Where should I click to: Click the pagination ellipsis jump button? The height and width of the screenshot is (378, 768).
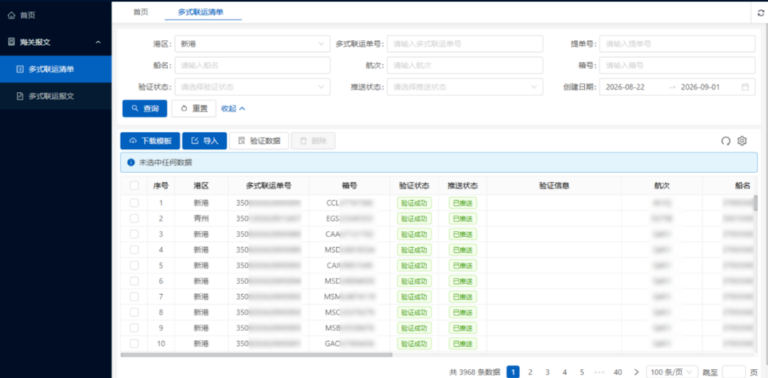coord(600,372)
